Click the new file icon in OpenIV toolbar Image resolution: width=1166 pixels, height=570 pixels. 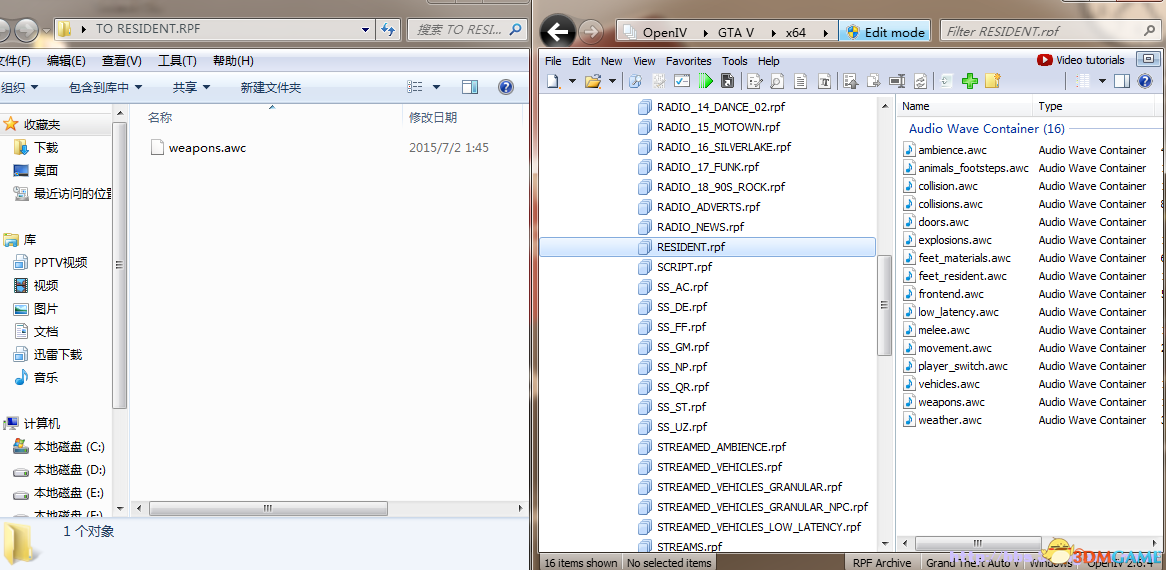click(553, 81)
